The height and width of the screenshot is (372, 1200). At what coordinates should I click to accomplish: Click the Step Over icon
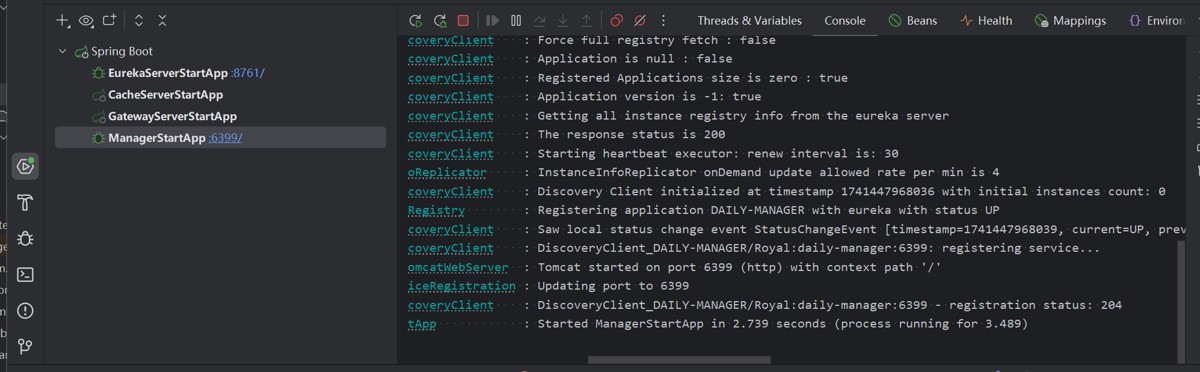[540, 20]
